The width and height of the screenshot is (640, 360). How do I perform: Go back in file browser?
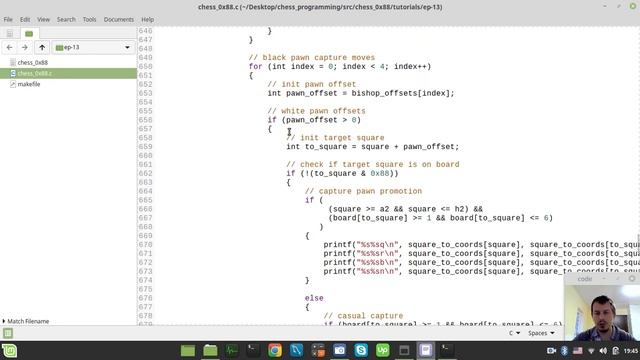click(9, 47)
